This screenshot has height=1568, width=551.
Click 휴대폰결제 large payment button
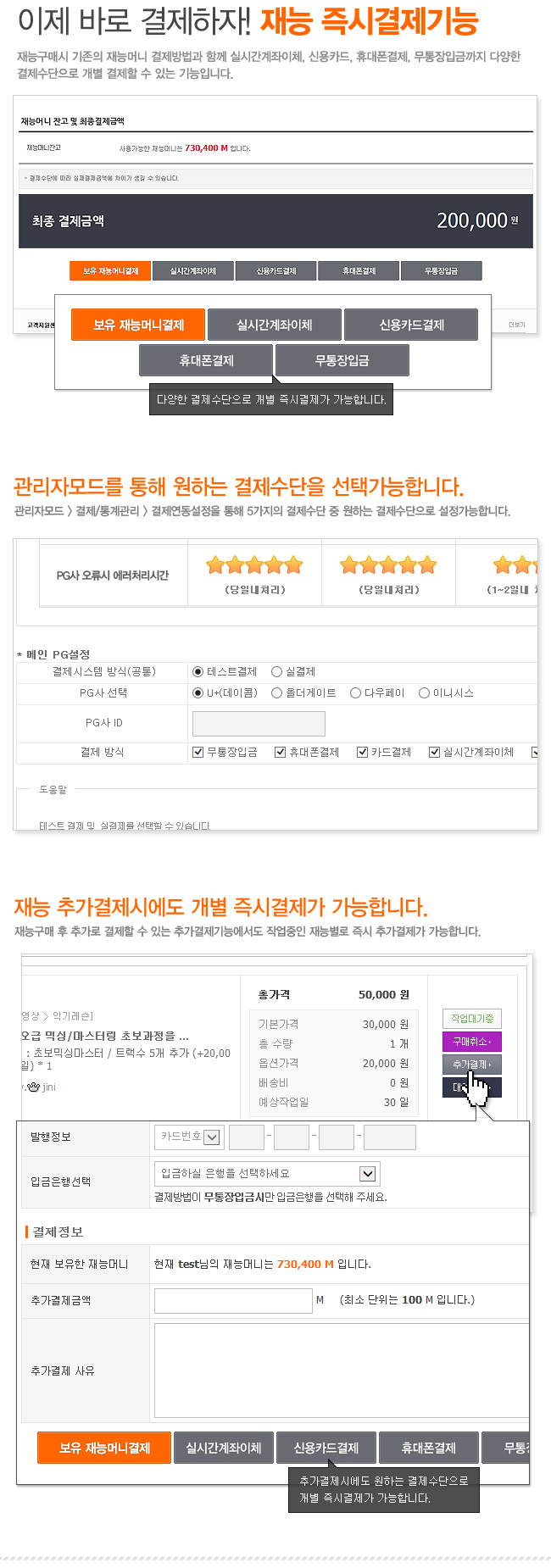tap(206, 360)
